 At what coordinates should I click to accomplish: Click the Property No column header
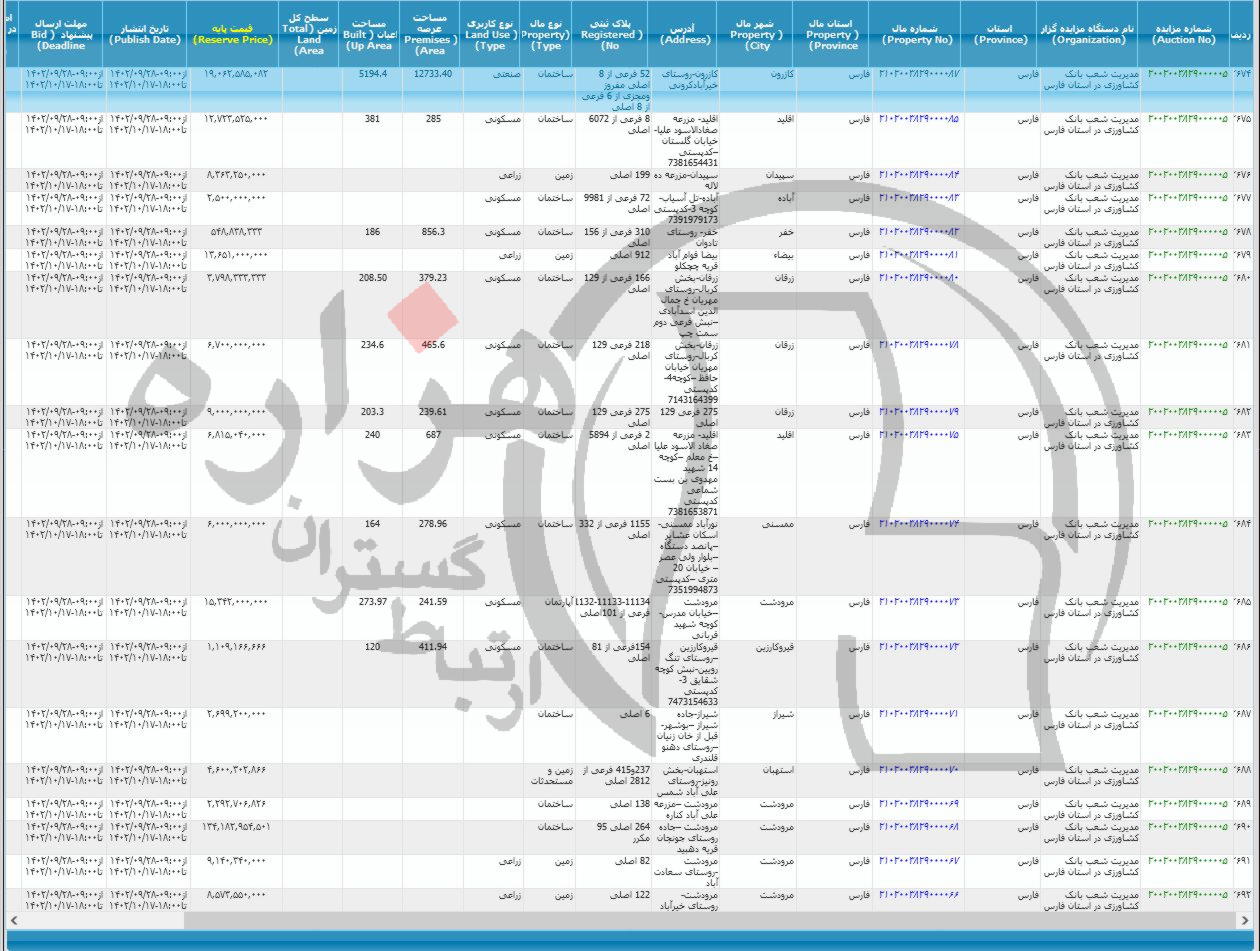click(917, 40)
